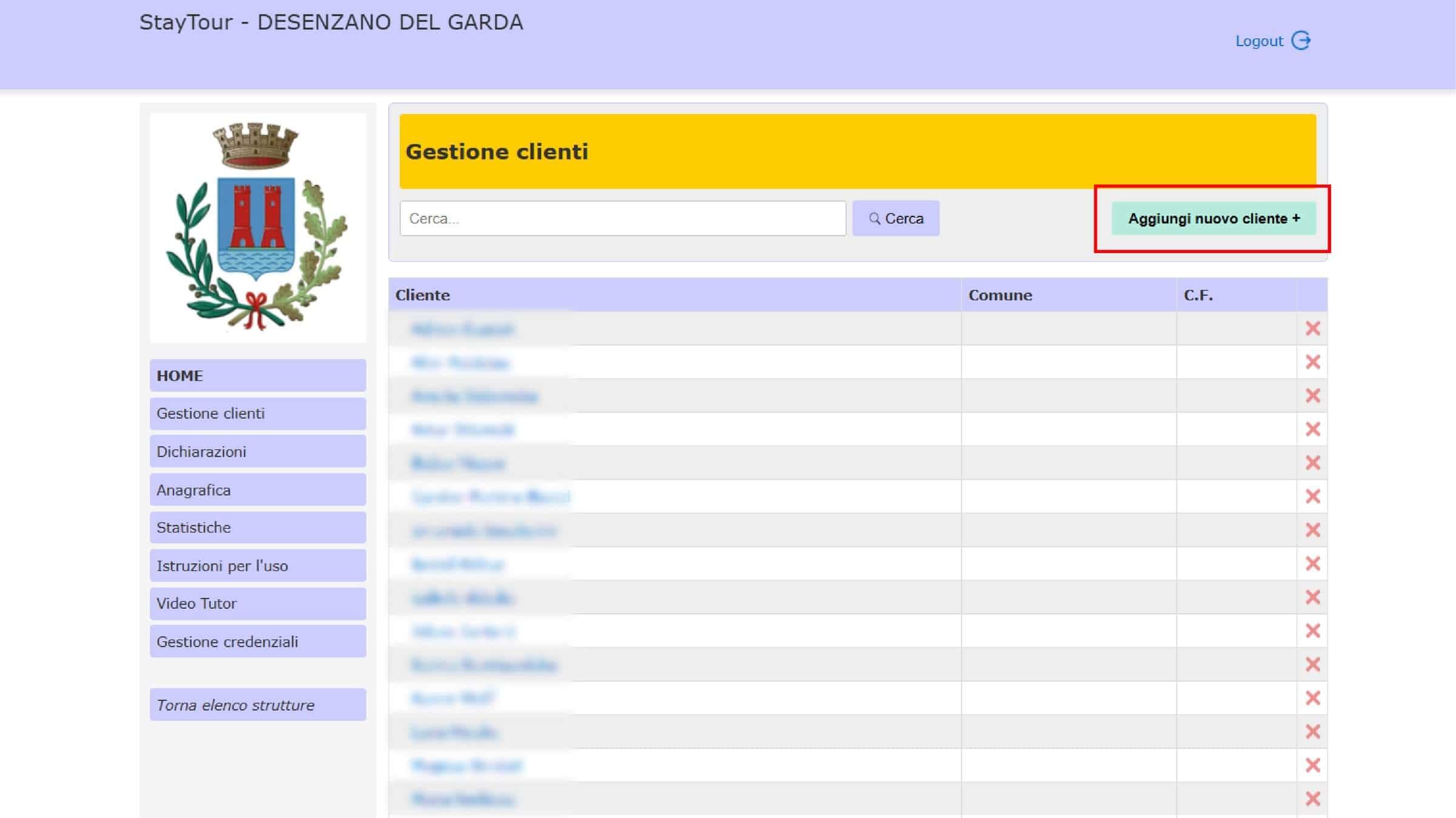This screenshot has height=818, width=1456.
Task: Click the Cerca search button
Action: click(x=896, y=218)
